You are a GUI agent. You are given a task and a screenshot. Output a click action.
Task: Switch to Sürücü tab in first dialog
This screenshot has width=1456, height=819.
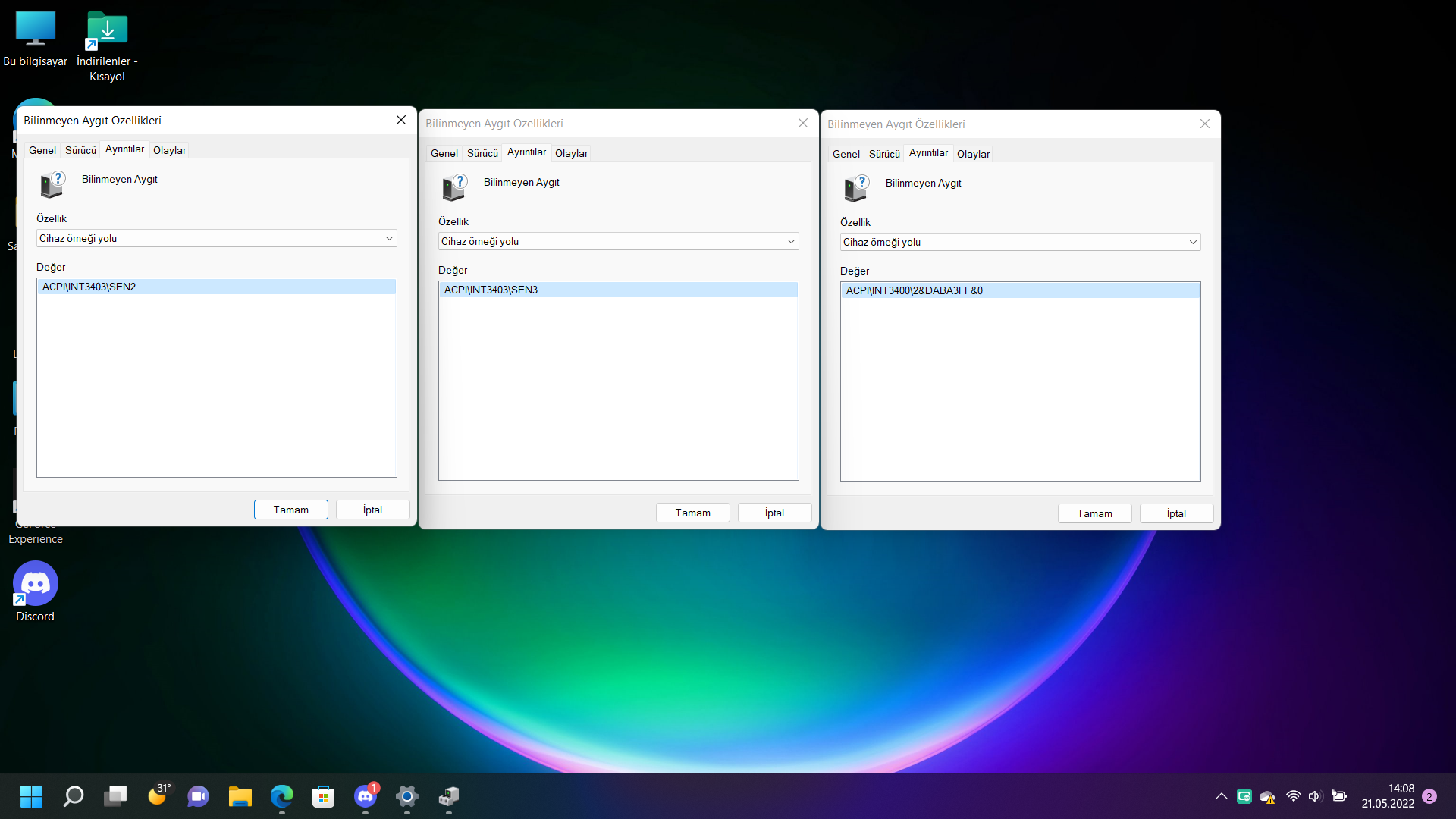(x=80, y=150)
